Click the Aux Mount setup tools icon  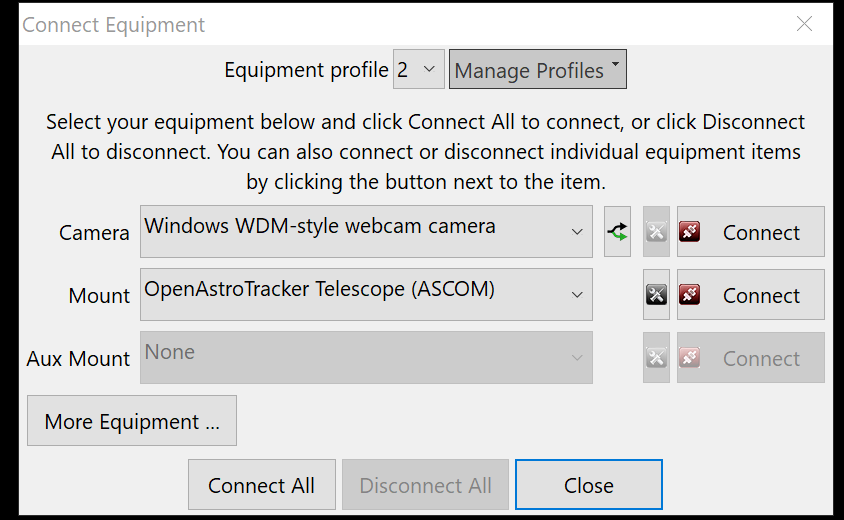click(656, 357)
